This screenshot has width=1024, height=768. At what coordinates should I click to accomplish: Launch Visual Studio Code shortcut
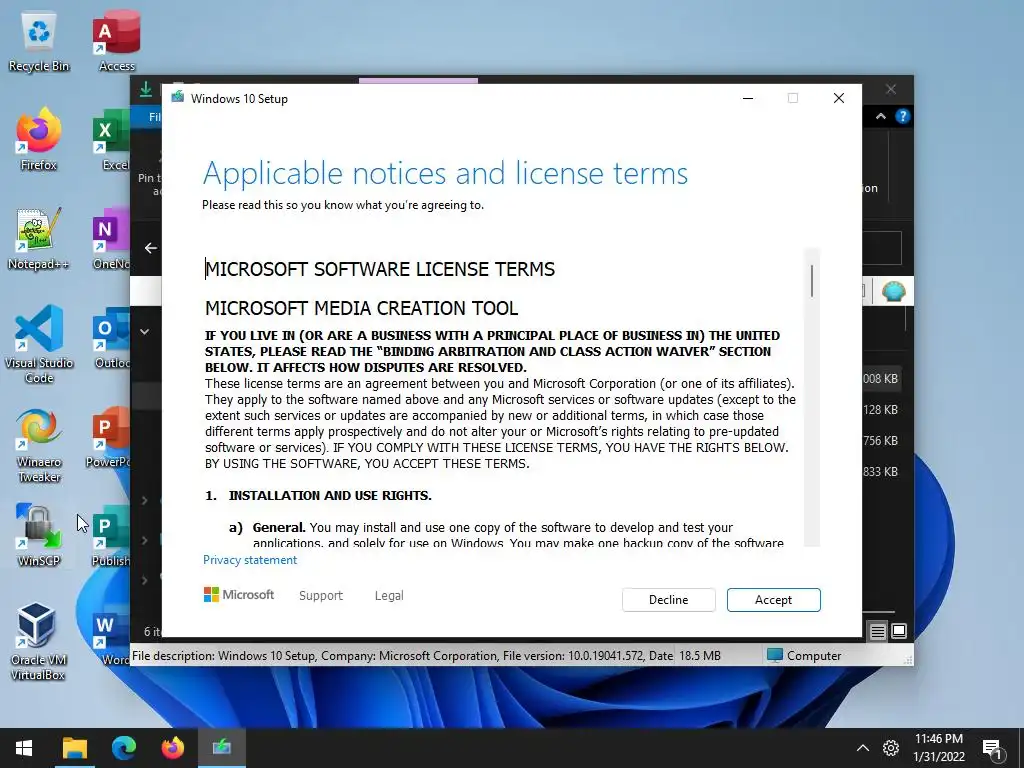click(x=39, y=345)
